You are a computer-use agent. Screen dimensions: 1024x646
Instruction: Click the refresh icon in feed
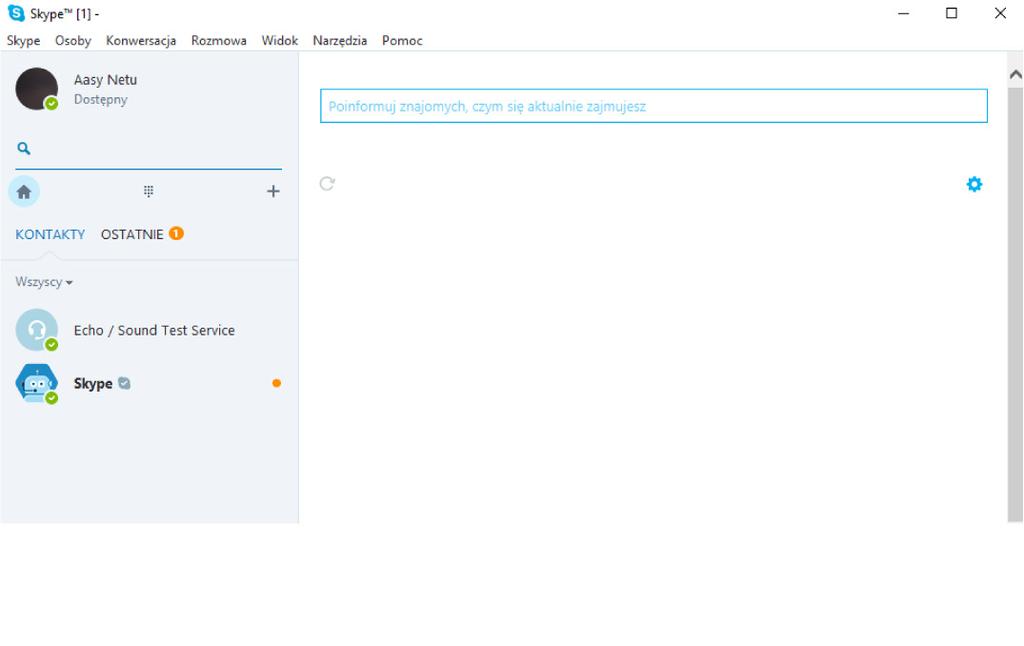327,184
